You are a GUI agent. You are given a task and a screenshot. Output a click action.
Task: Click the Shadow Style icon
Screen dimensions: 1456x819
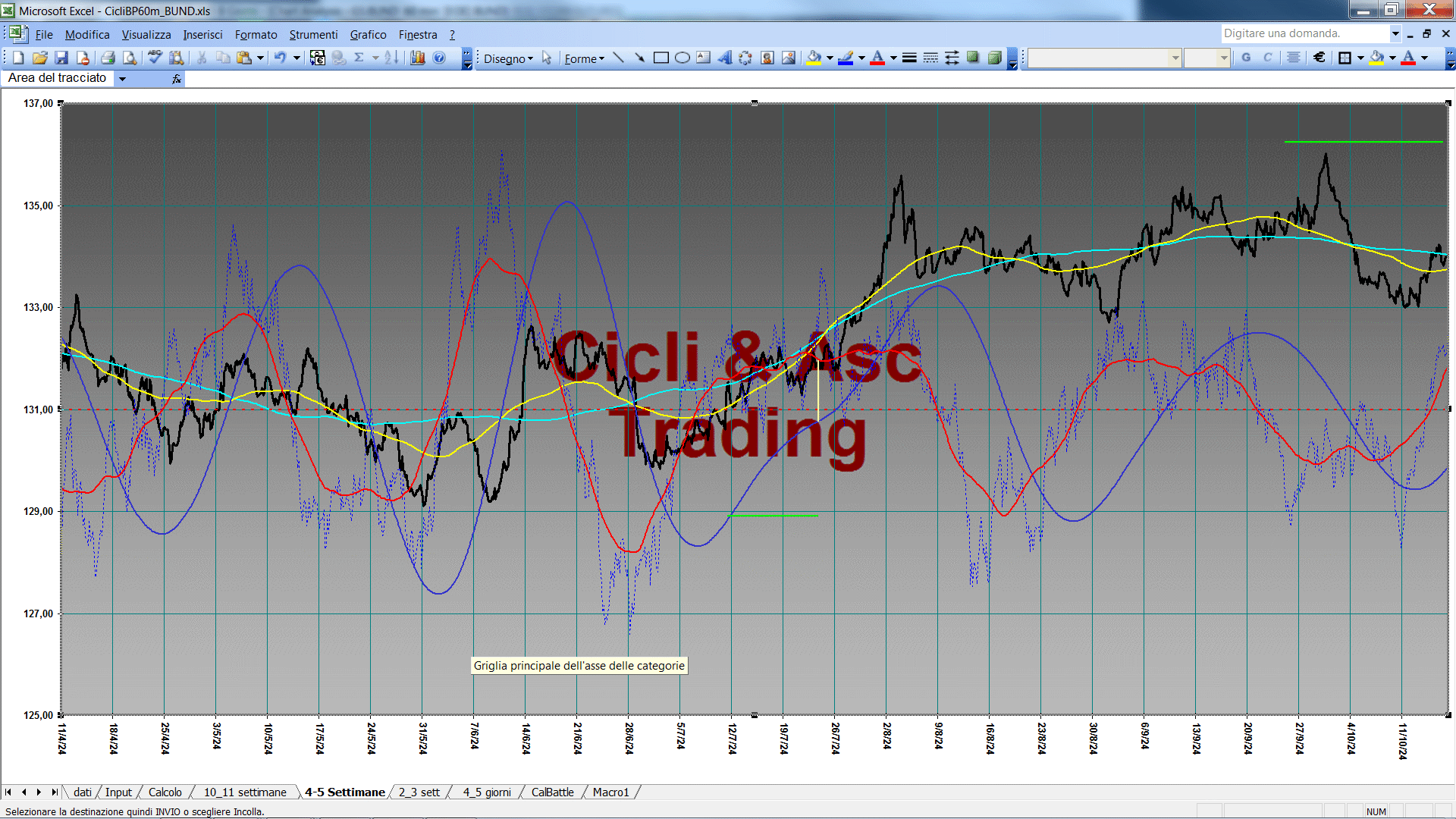coord(973,58)
